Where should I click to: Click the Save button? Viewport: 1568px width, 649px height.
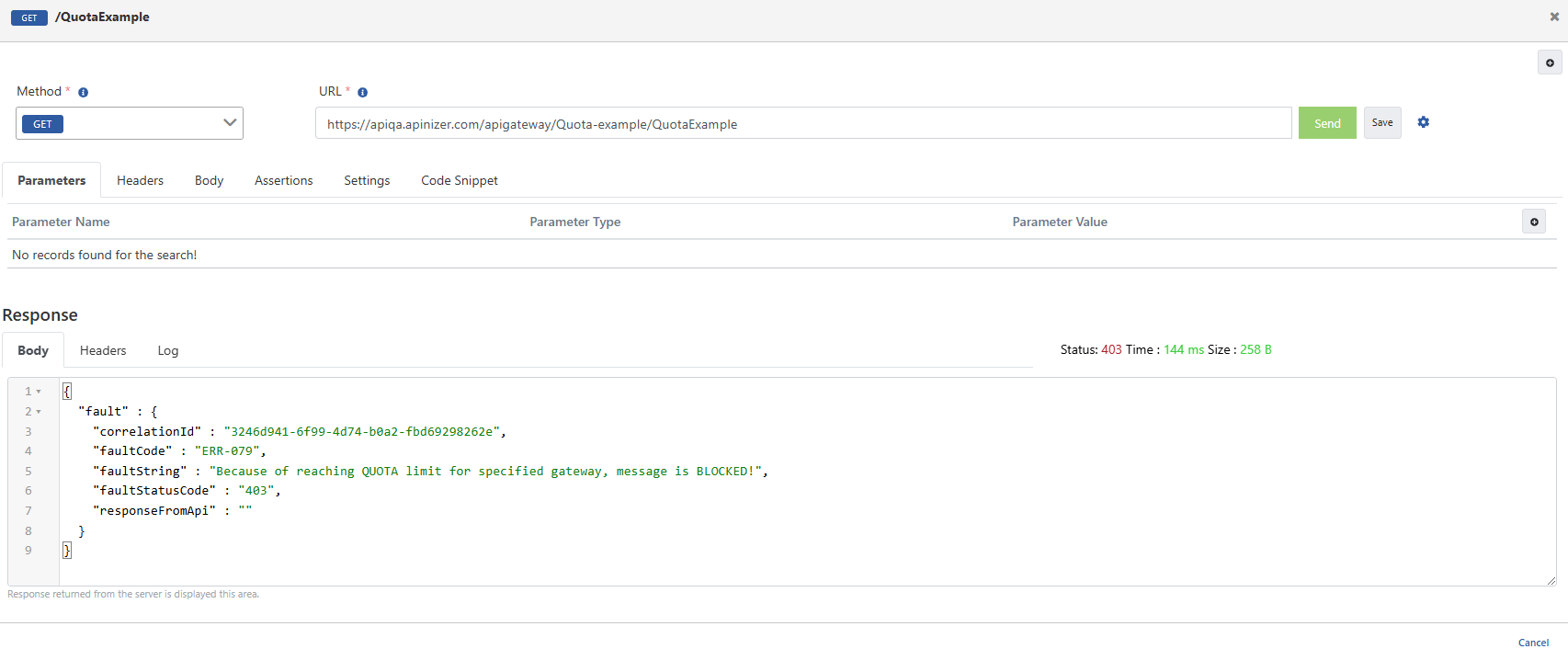1381,122
